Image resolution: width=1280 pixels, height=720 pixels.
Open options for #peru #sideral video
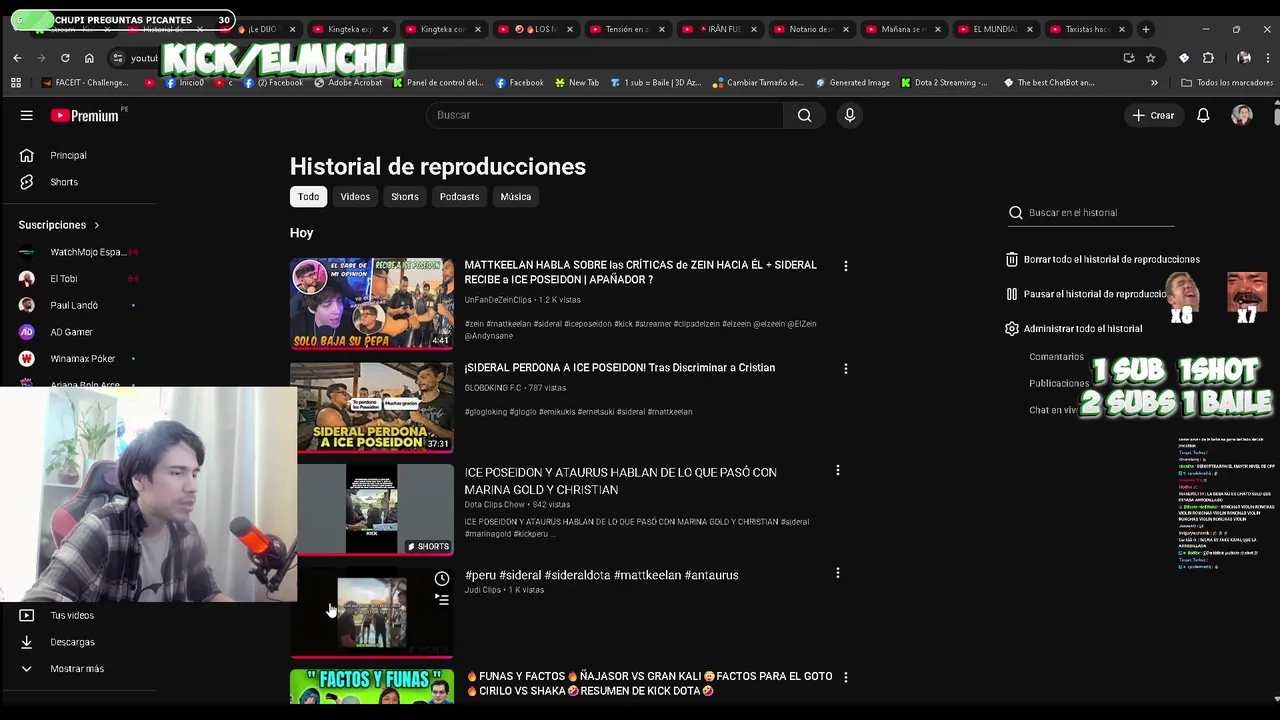(x=838, y=573)
